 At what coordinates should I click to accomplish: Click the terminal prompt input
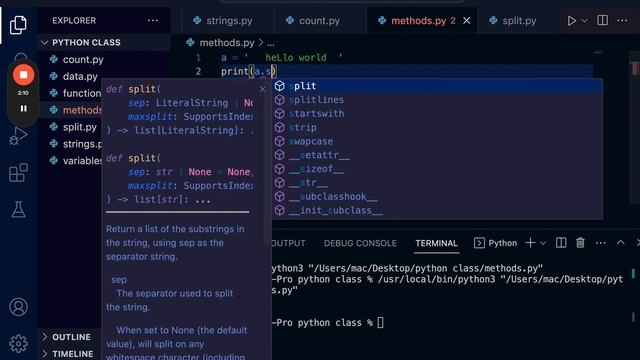coord(380,322)
